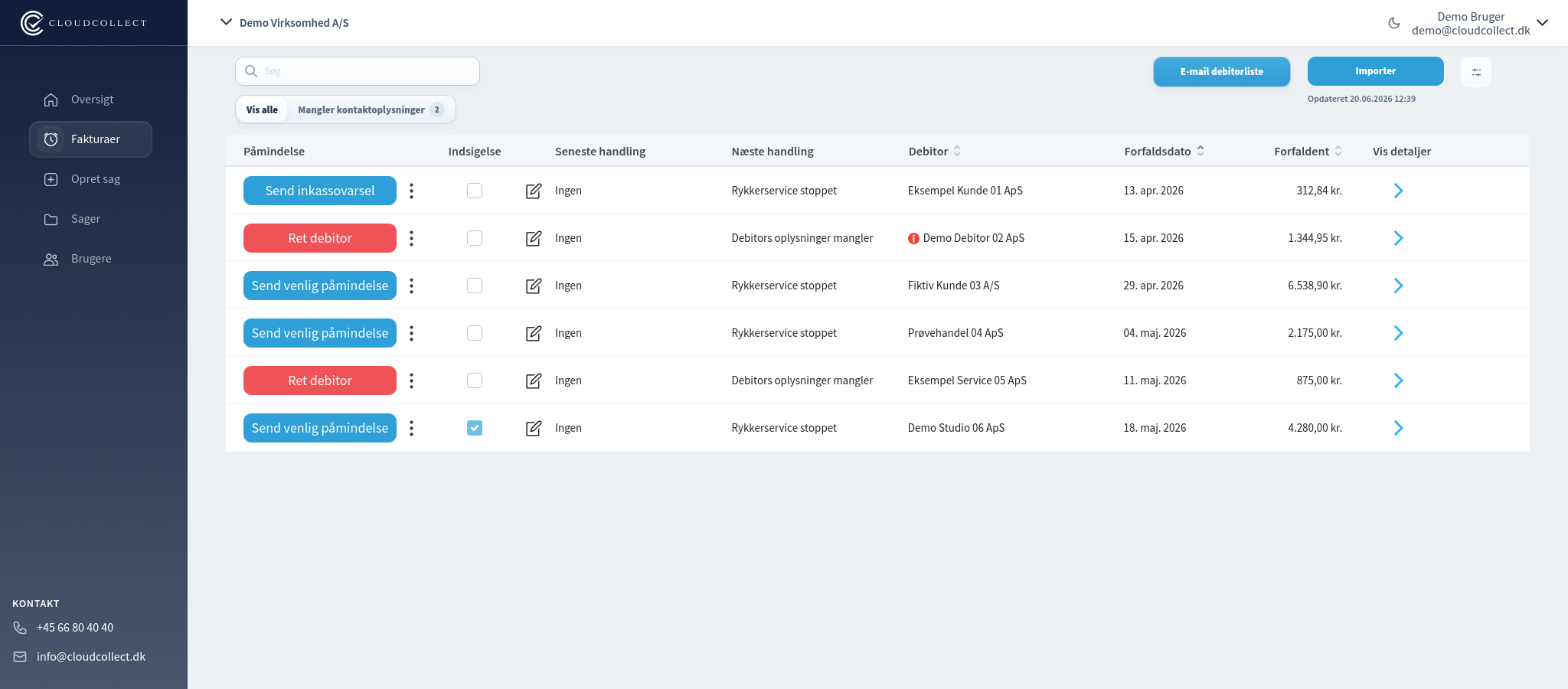Check Indsigelse for Eksempel Kunde 01 ApS
The width and height of the screenshot is (1568, 689).
pos(475,191)
